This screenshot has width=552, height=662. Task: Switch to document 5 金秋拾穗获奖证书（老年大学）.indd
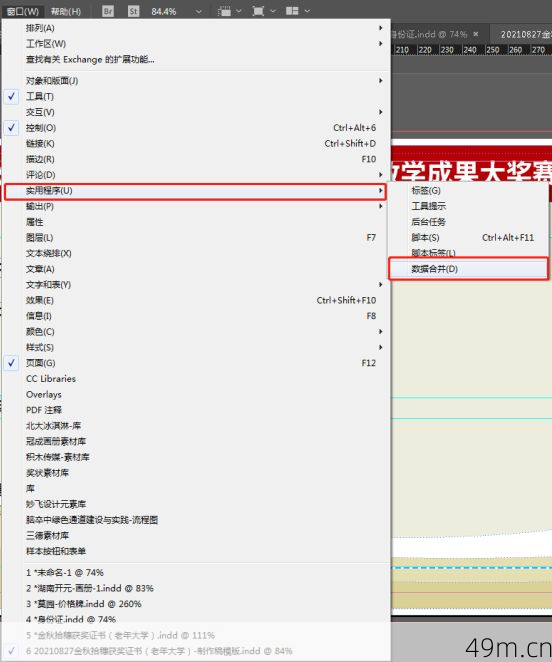196,635
